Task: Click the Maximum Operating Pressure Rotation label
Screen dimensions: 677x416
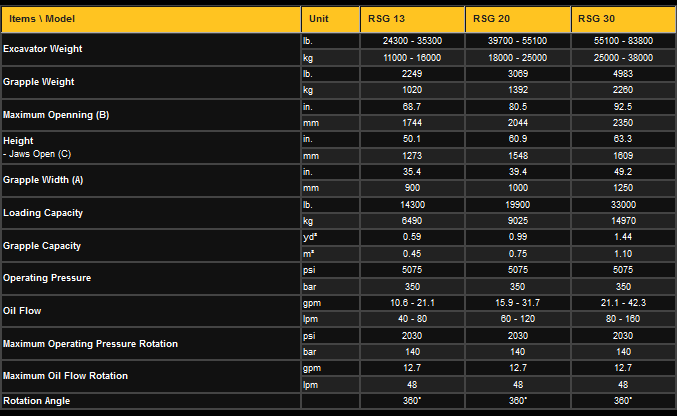Action: (x=91, y=343)
